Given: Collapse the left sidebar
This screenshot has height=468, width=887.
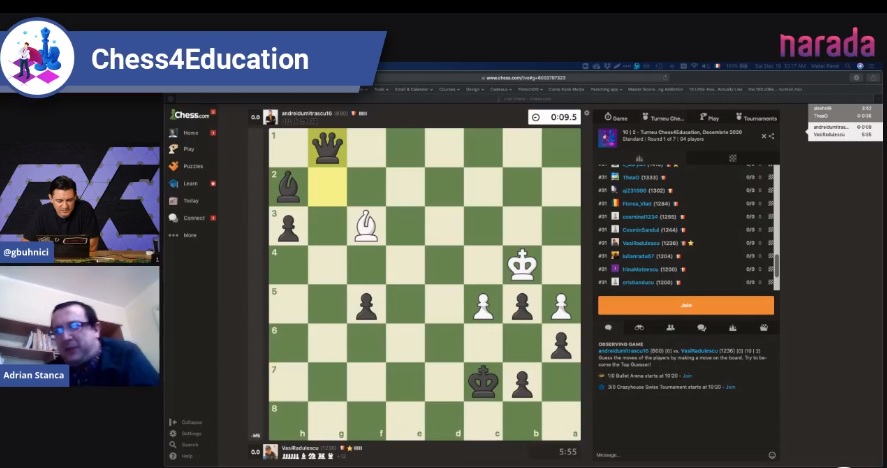Looking at the screenshot, I should point(188,422).
